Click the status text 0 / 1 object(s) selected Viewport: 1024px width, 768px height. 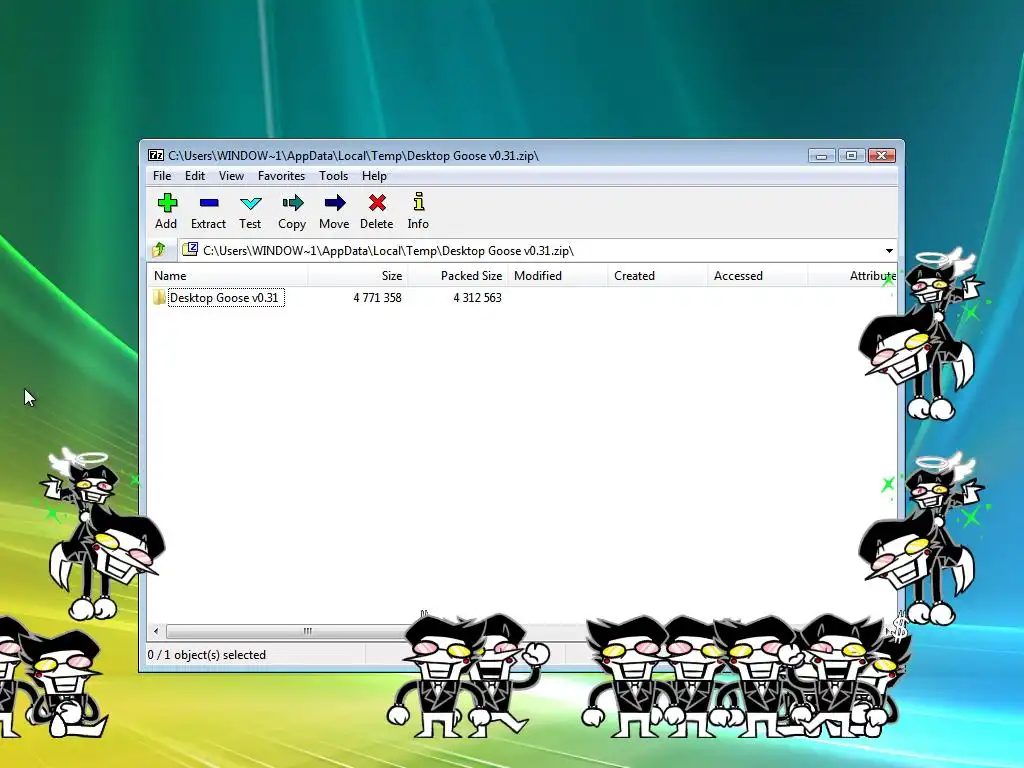coord(206,654)
